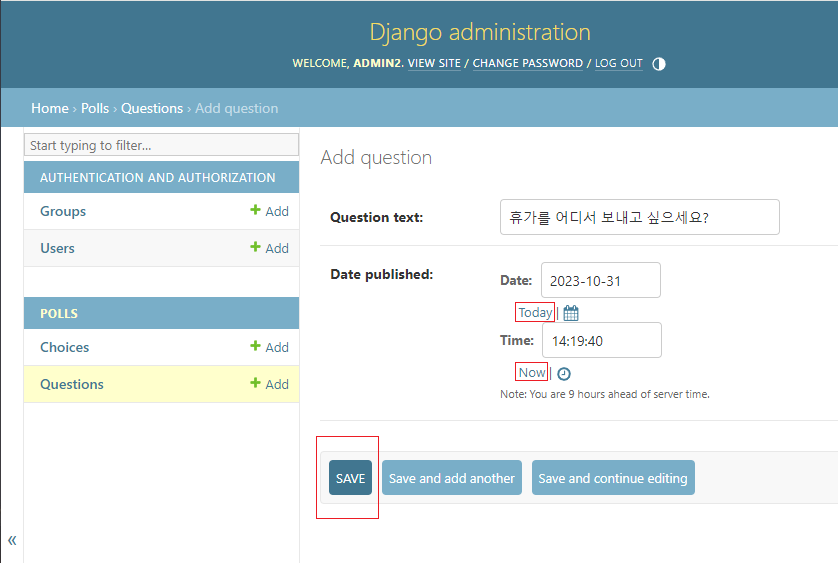Toggle the light/dark theme icon
838x563 pixels.
659,64
